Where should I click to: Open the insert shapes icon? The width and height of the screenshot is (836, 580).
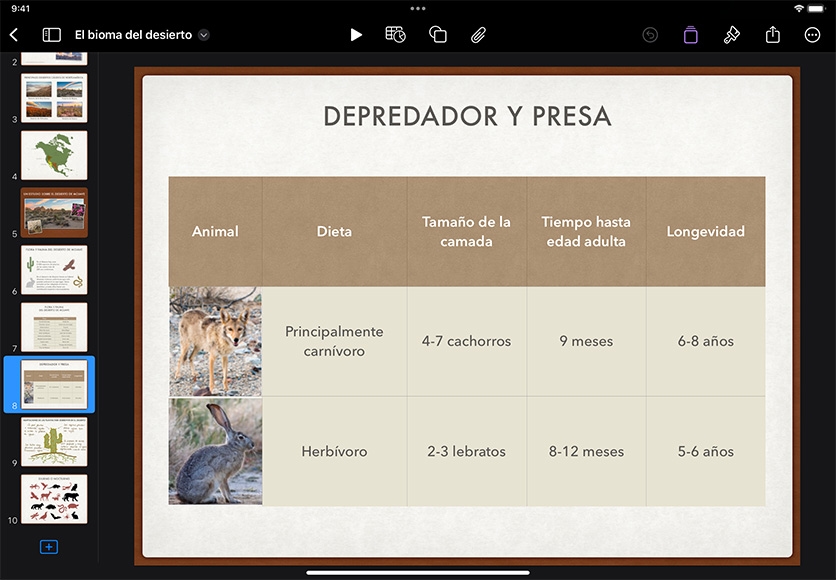(438, 35)
